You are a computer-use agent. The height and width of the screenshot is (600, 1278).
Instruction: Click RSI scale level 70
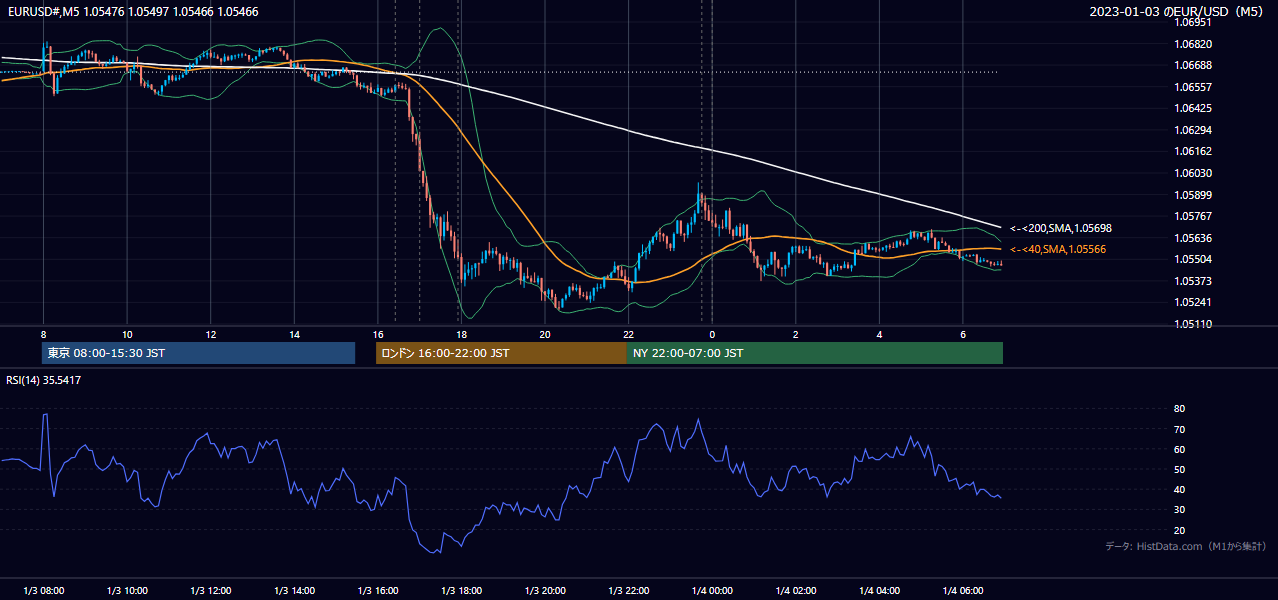tap(1179, 429)
